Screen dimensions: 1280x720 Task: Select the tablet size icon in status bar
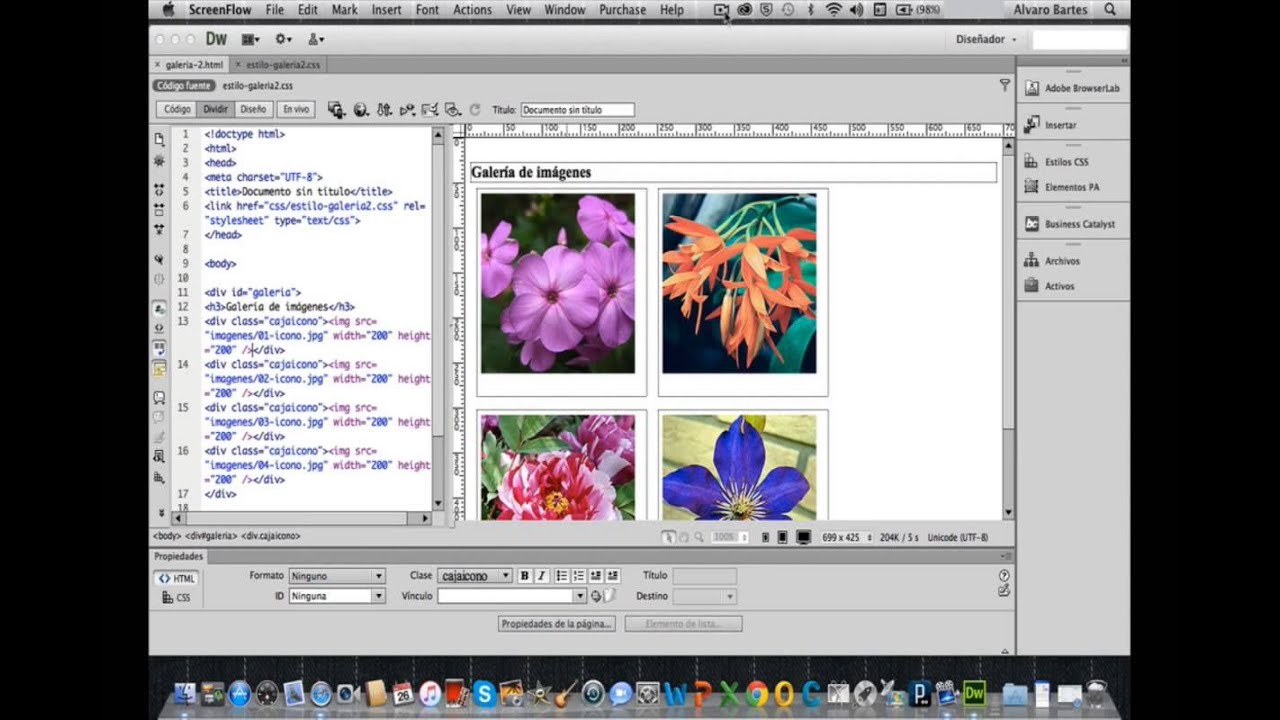[783, 537]
